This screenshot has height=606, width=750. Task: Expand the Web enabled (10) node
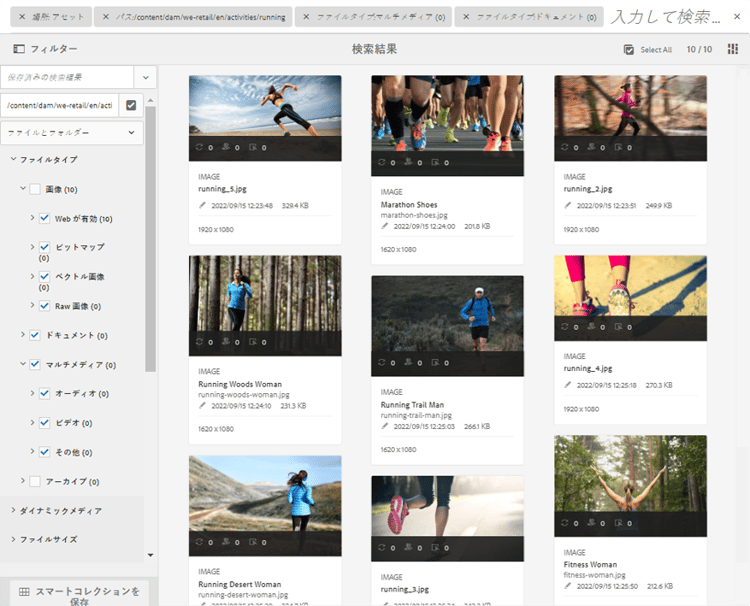coord(32,218)
